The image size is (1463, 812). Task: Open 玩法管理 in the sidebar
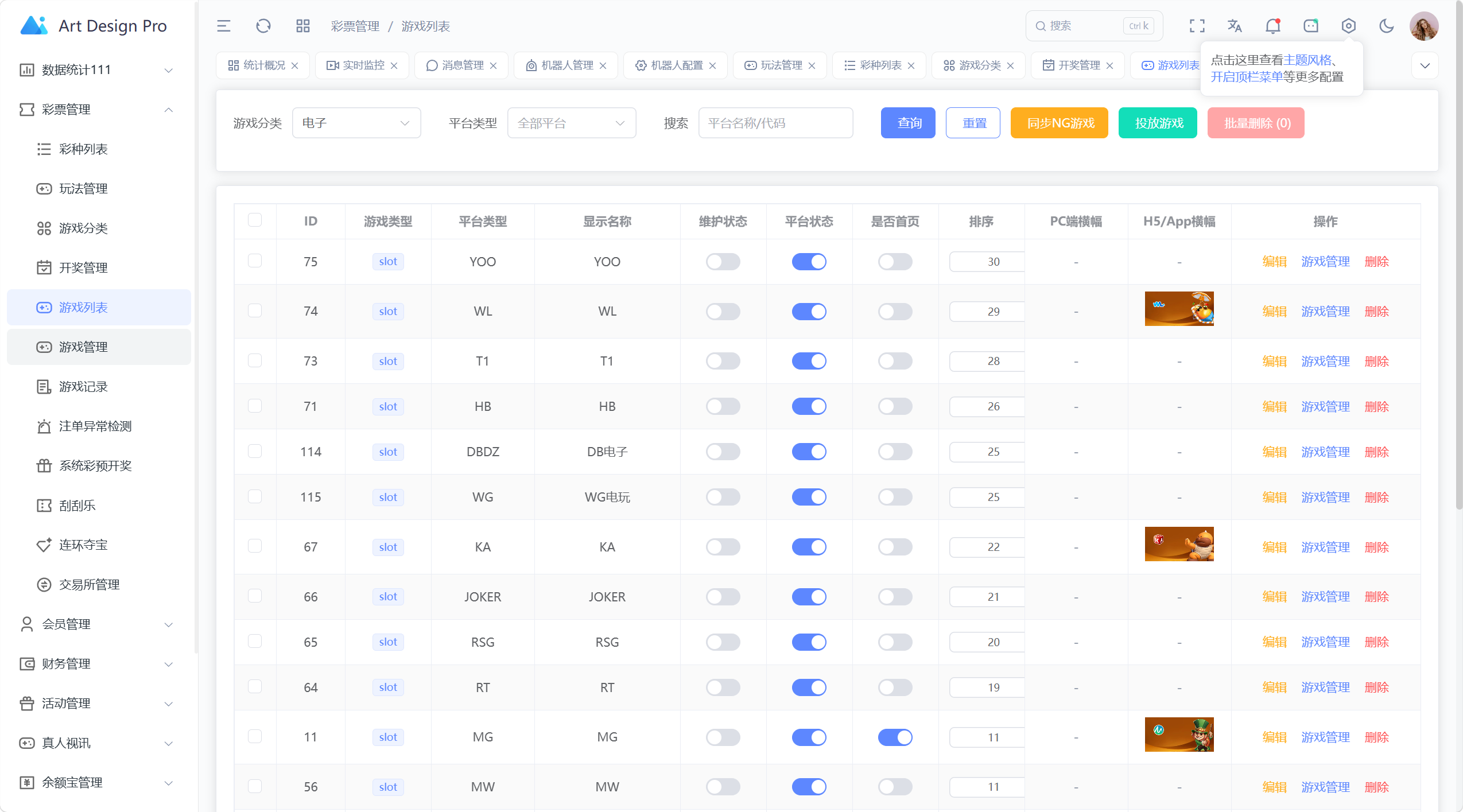click(x=99, y=189)
